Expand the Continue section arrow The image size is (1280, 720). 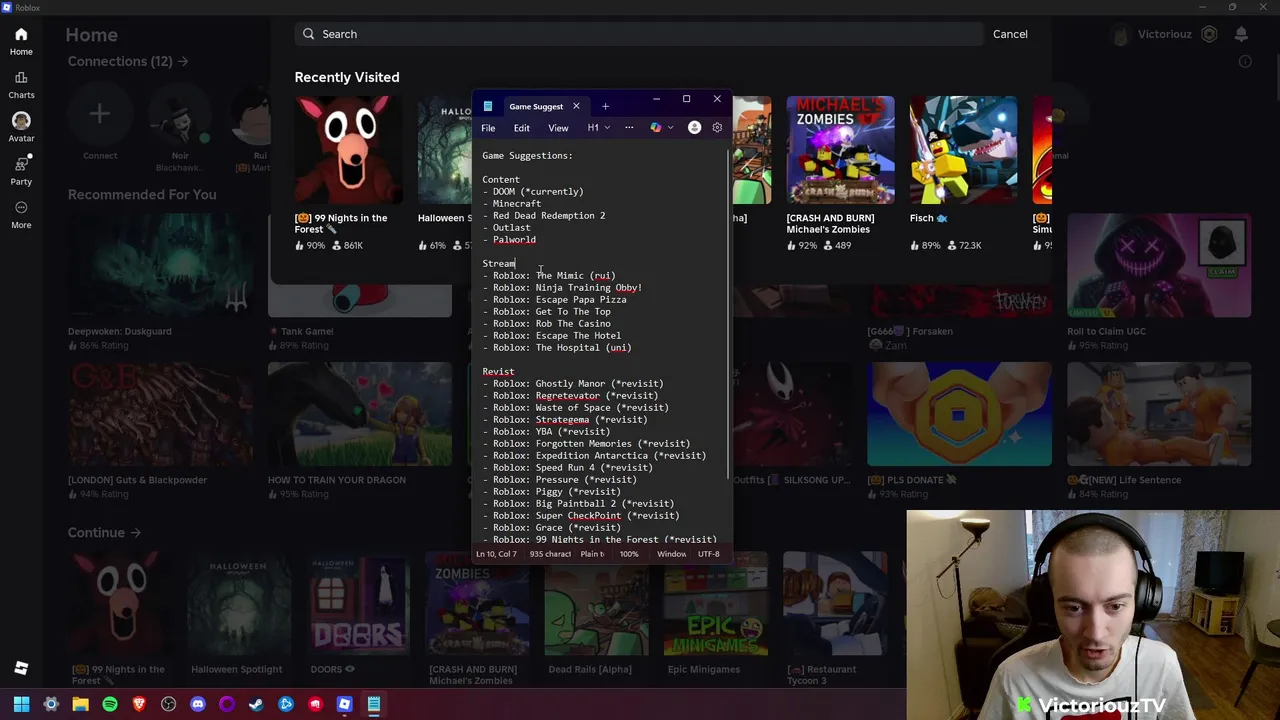(135, 533)
